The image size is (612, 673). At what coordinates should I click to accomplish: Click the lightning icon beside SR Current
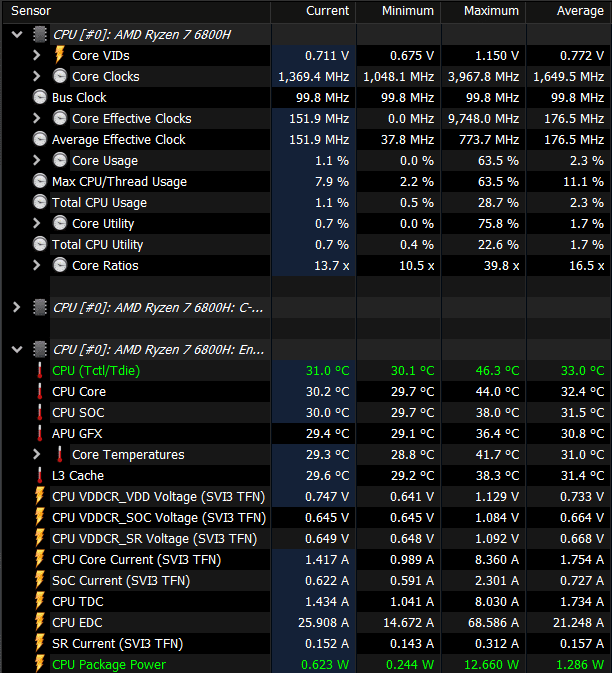(x=40, y=643)
